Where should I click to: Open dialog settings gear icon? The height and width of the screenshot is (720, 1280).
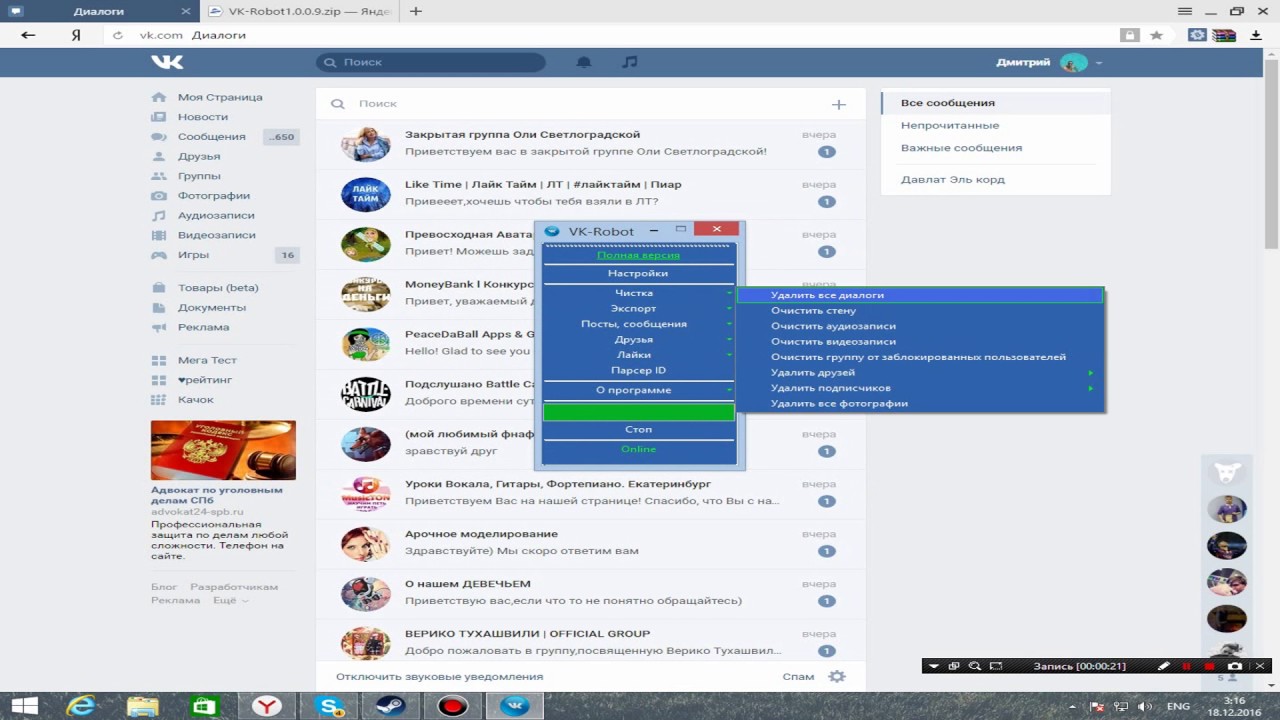pyautogui.click(x=837, y=676)
